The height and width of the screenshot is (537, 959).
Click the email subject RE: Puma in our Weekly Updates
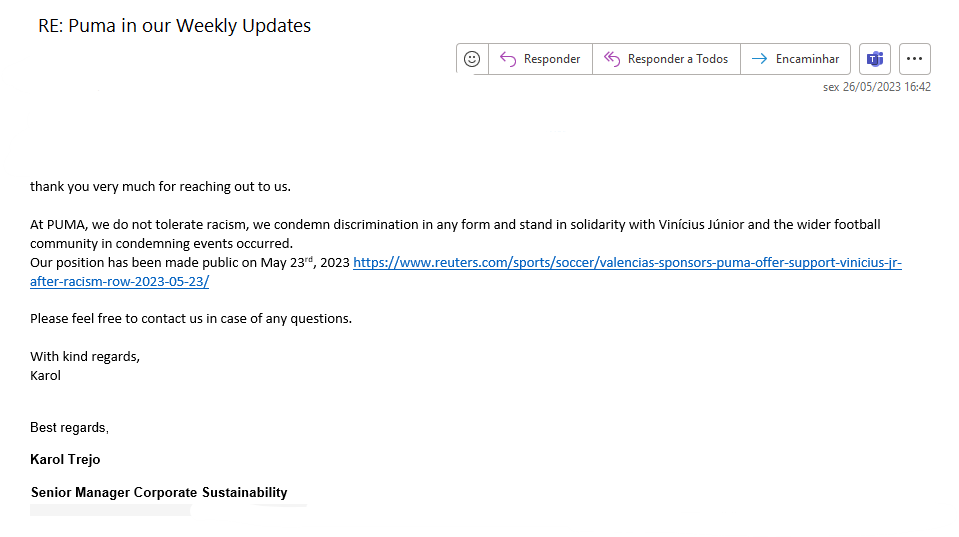click(174, 26)
